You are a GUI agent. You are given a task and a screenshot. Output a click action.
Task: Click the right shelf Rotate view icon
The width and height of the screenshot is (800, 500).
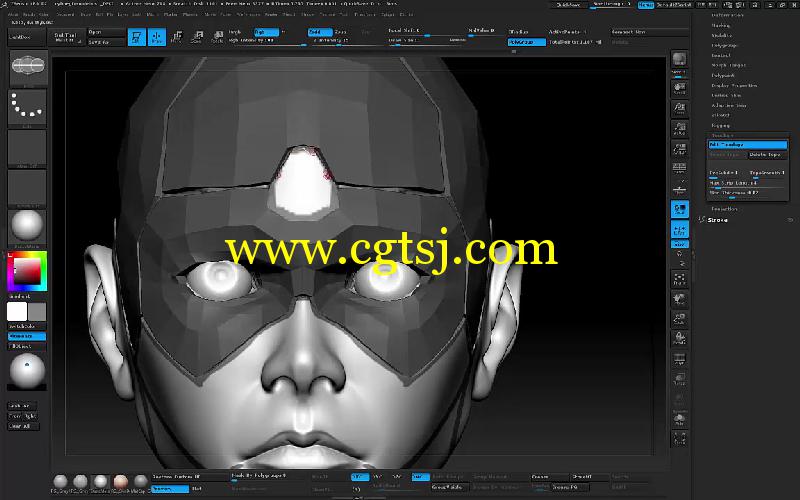coord(679,339)
